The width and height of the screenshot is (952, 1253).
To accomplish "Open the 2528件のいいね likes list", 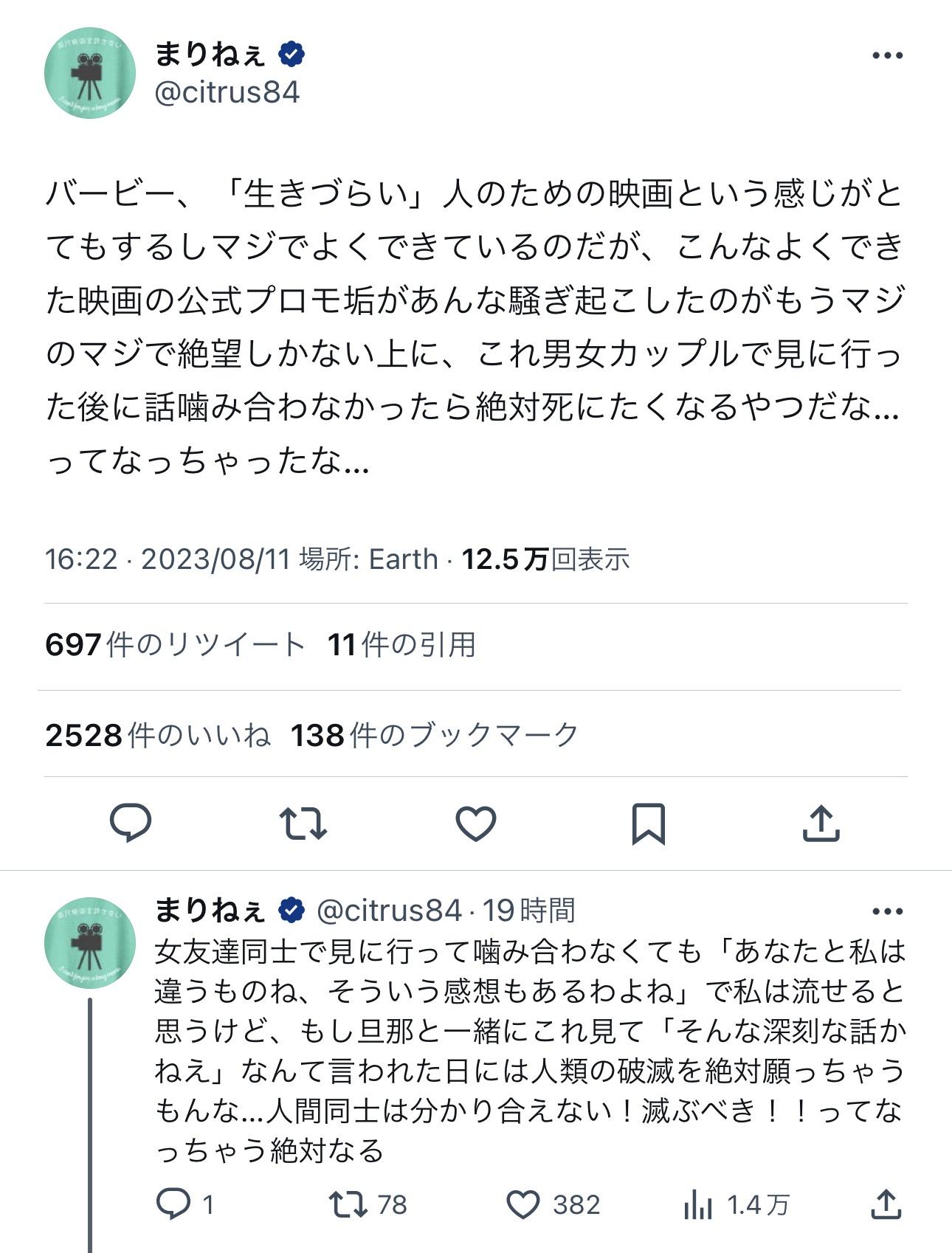I will [158, 735].
